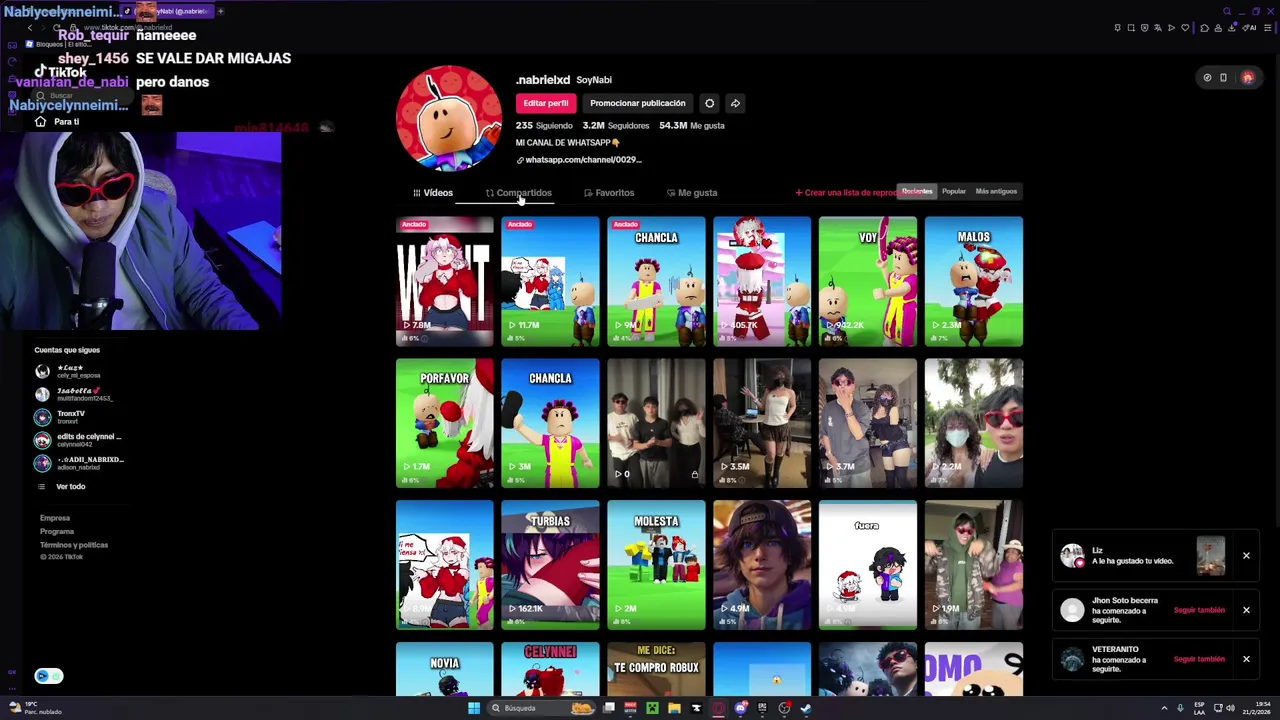The image size is (1280, 720).
Task: Click the 3.2M Seguidores count
Action: (x=616, y=126)
